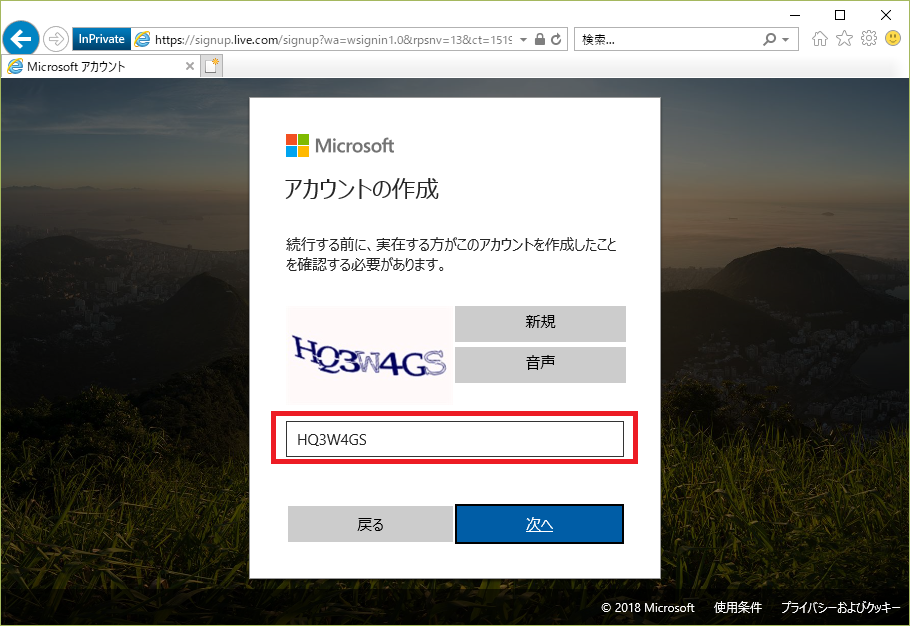This screenshot has height=626, width=910.
Task: Click inside the captcha answer field
Action: [455, 438]
